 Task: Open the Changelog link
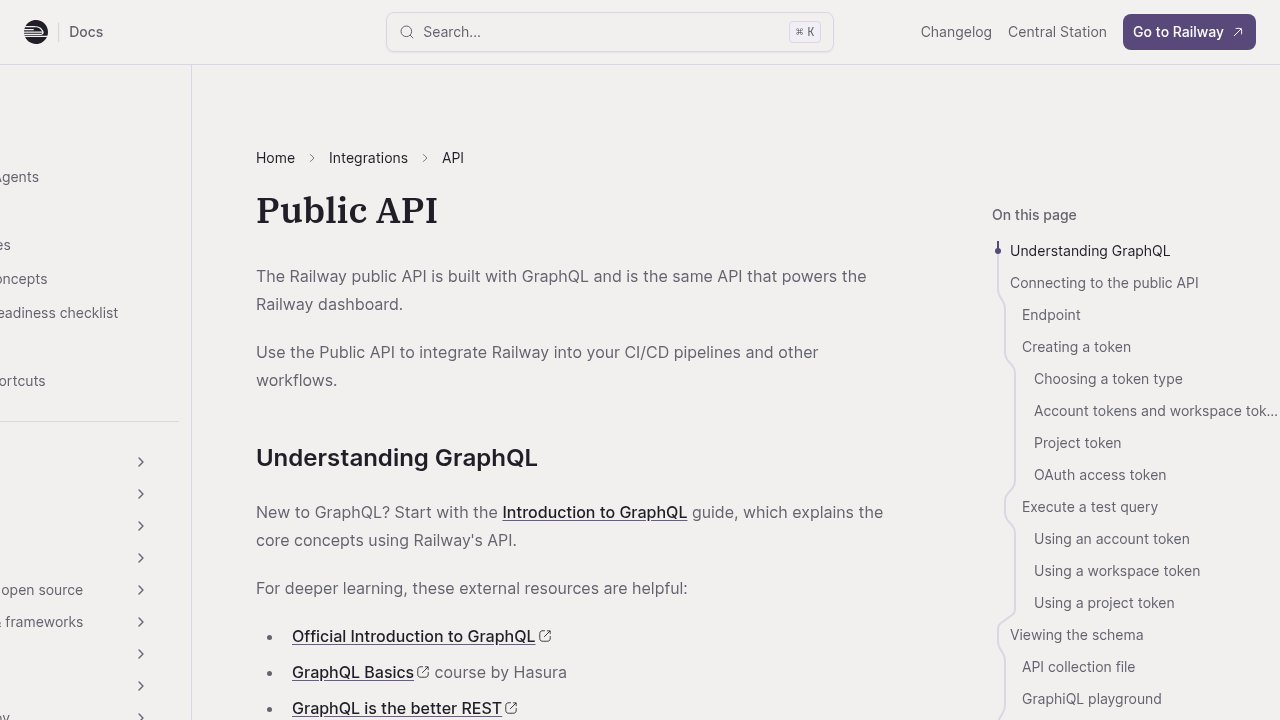coord(956,32)
